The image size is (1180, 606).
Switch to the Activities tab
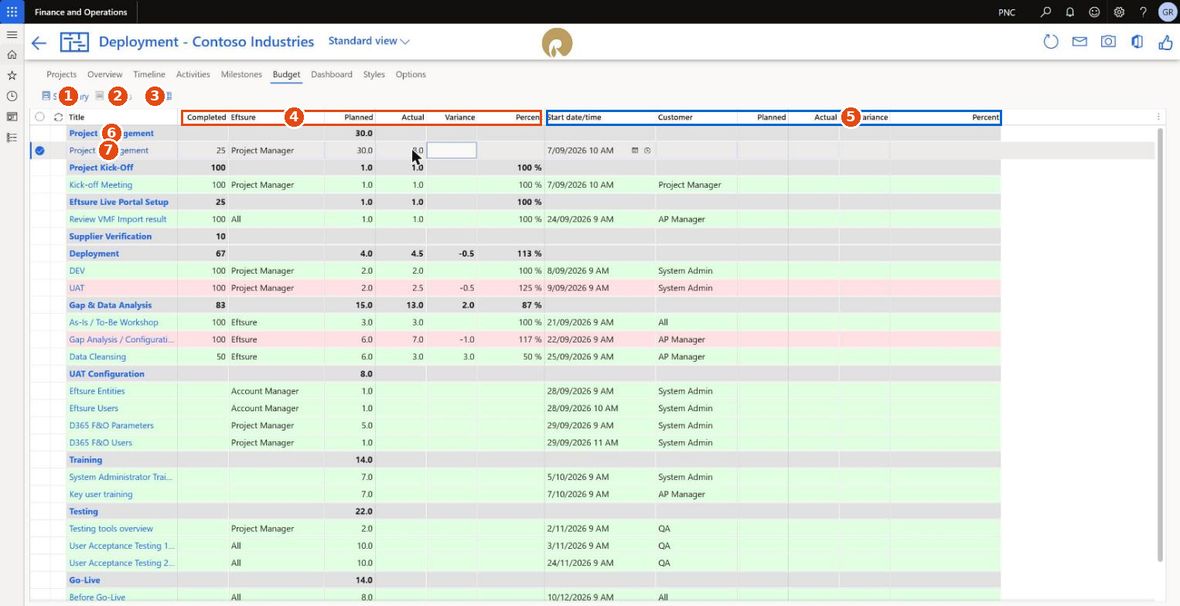(193, 75)
